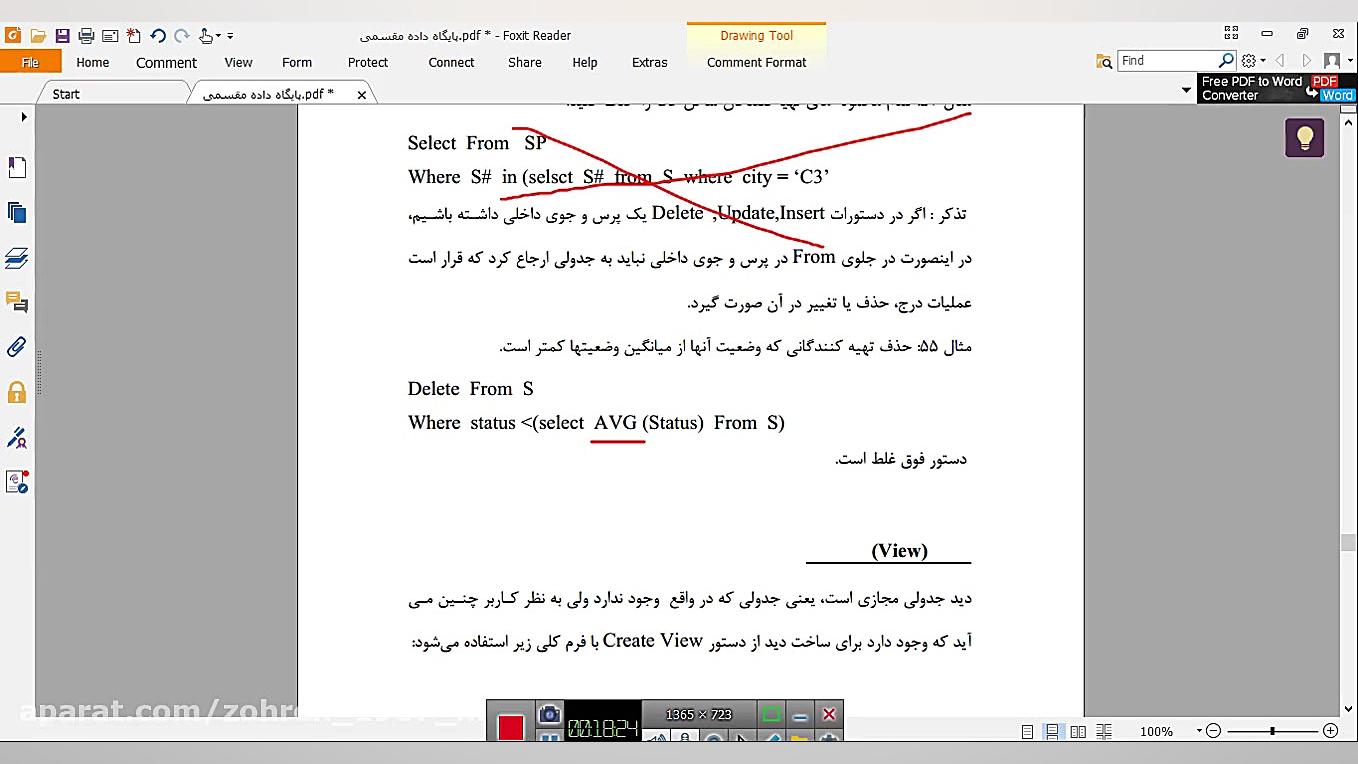Viewport: 1358px width, 764px height.
Task: Show the Page Thumbnails panel
Action: [17, 212]
